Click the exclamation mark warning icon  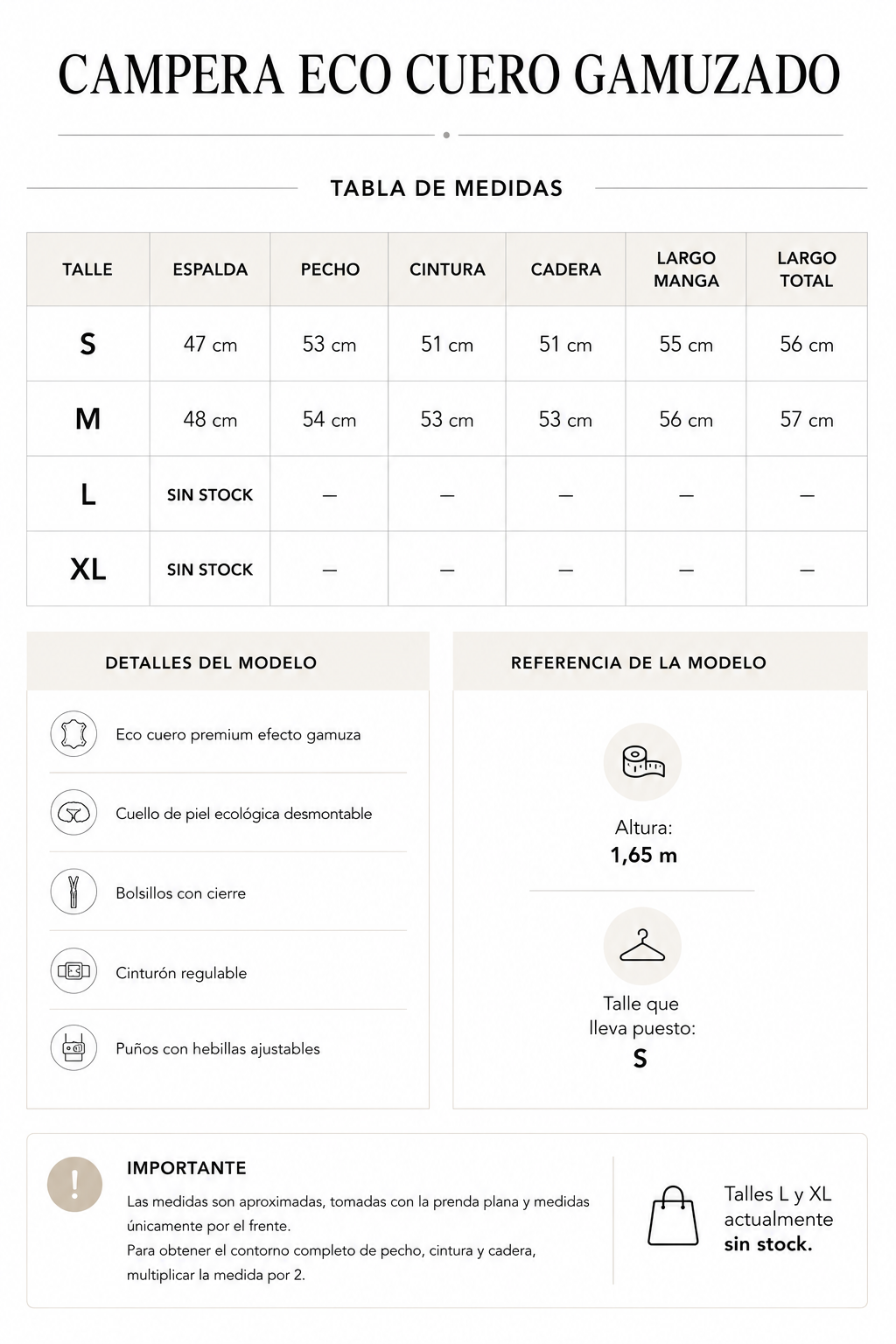tap(74, 1184)
